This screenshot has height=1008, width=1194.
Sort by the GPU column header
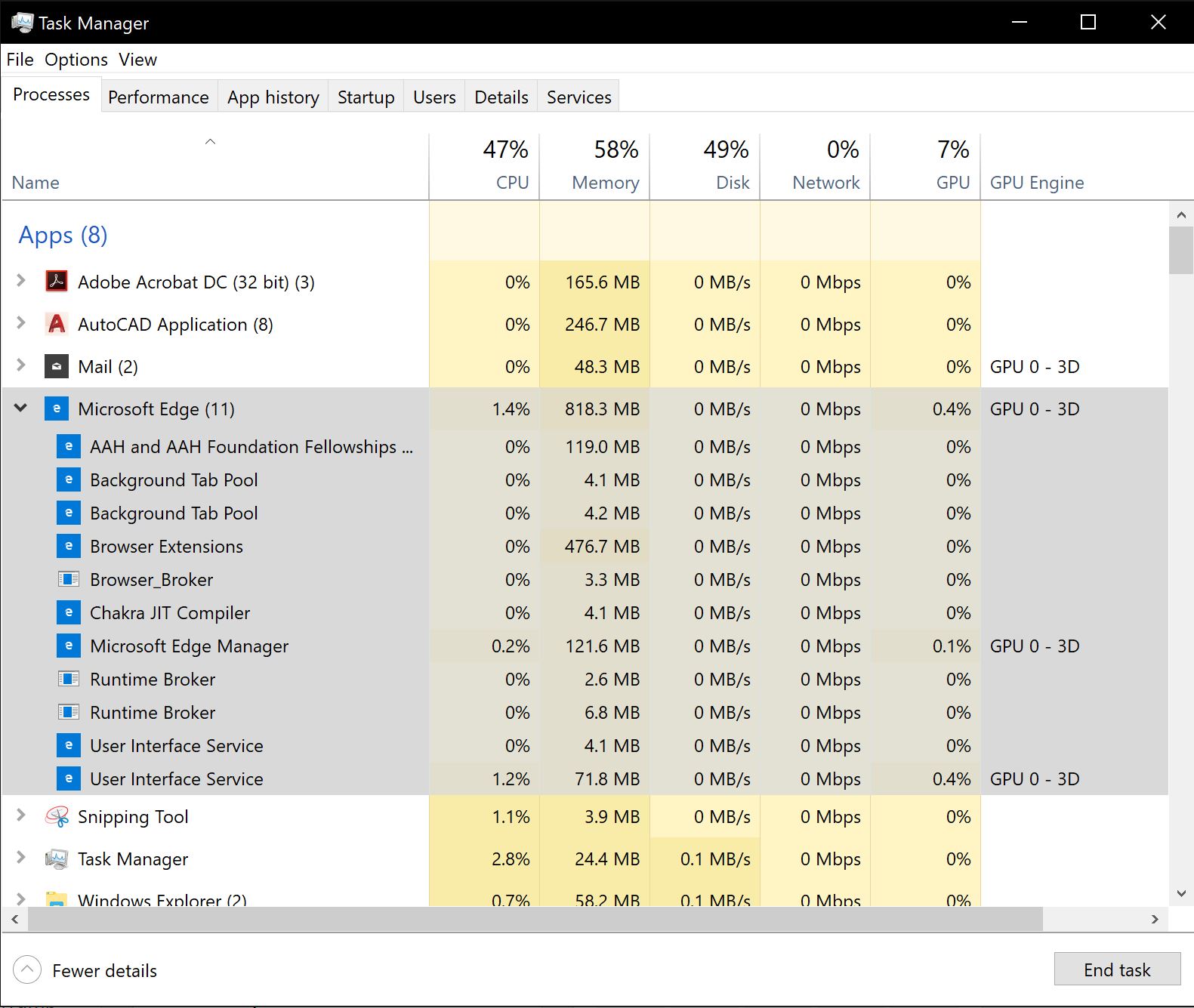(x=925, y=168)
